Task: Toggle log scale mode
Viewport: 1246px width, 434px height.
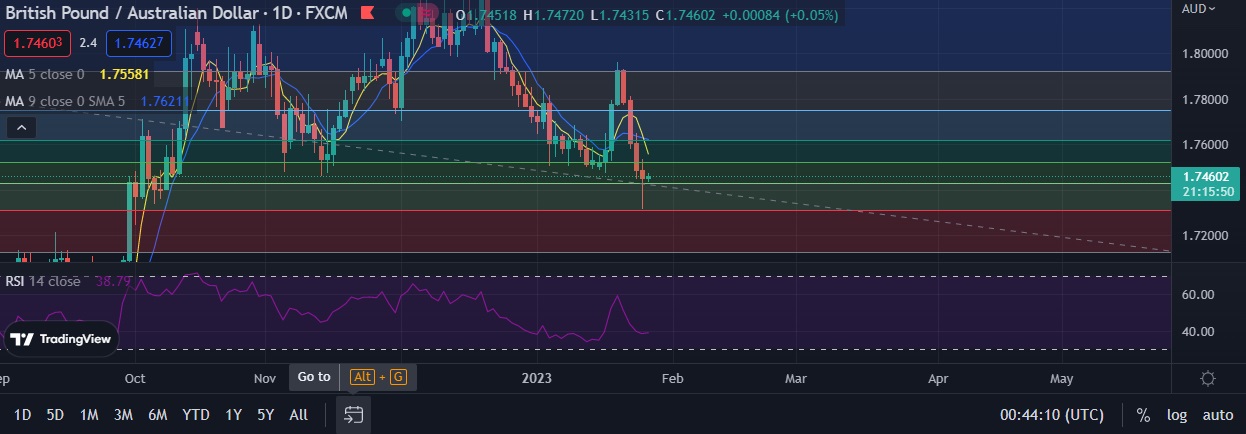Action: pyautogui.click(x=1177, y=414)
